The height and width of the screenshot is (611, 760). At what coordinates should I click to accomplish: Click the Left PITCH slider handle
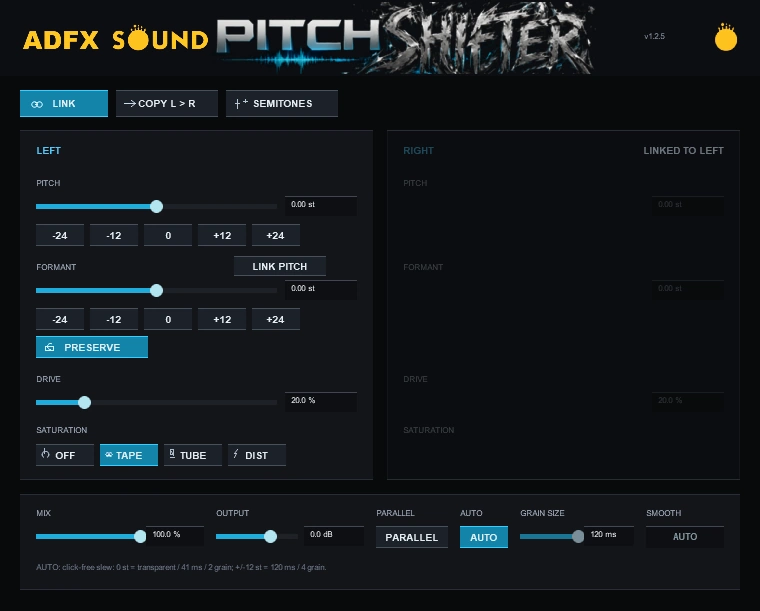click(x=156, y=206)
